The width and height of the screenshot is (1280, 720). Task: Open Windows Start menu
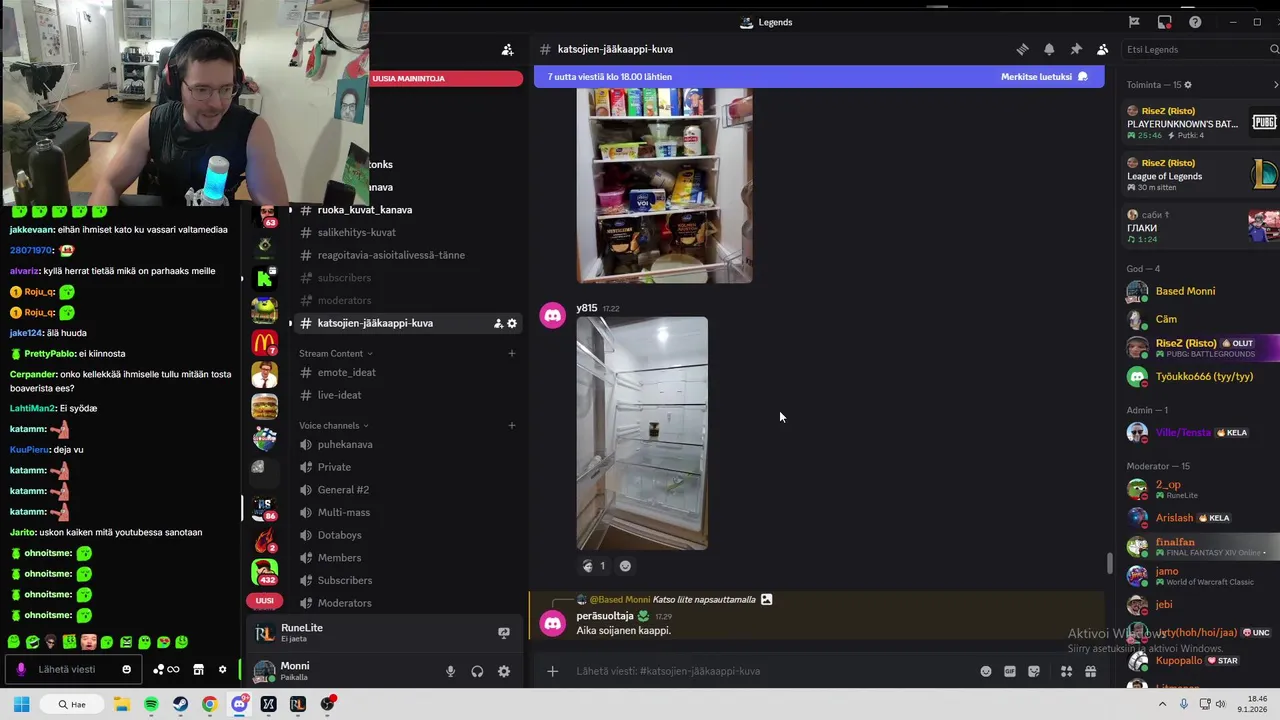pos(21,704)
